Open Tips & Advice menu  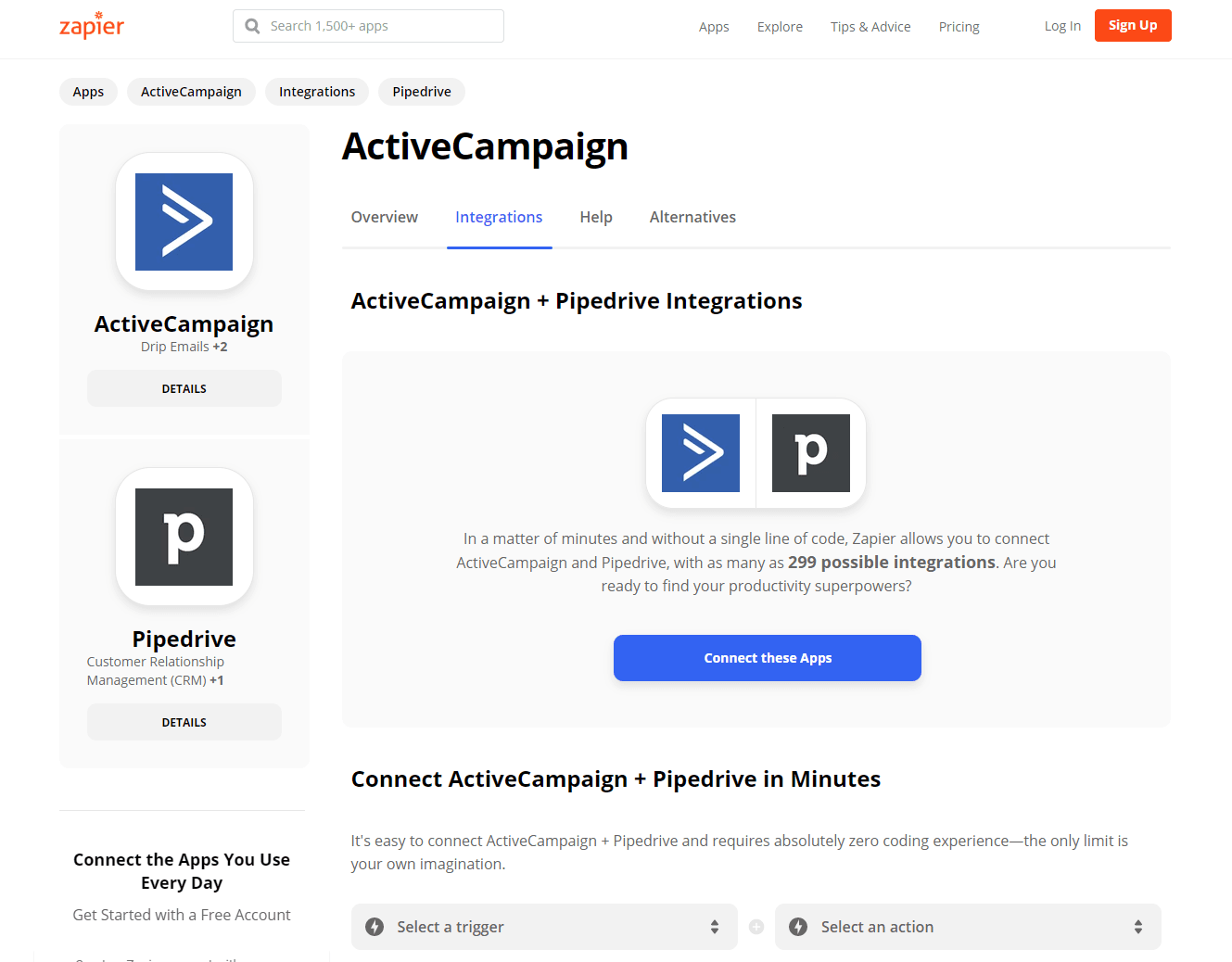click(x=870, y=27)
